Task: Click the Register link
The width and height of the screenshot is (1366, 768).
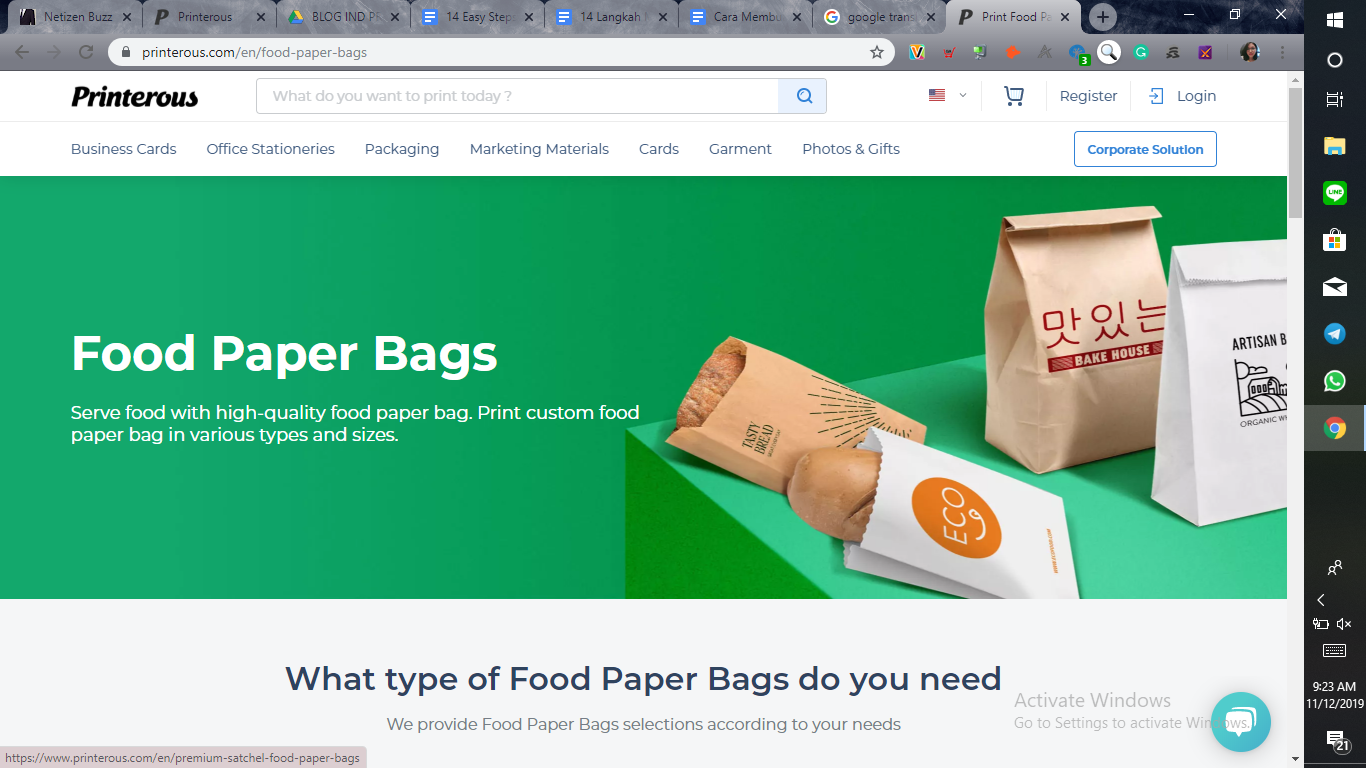Action: coord(1088,96)
